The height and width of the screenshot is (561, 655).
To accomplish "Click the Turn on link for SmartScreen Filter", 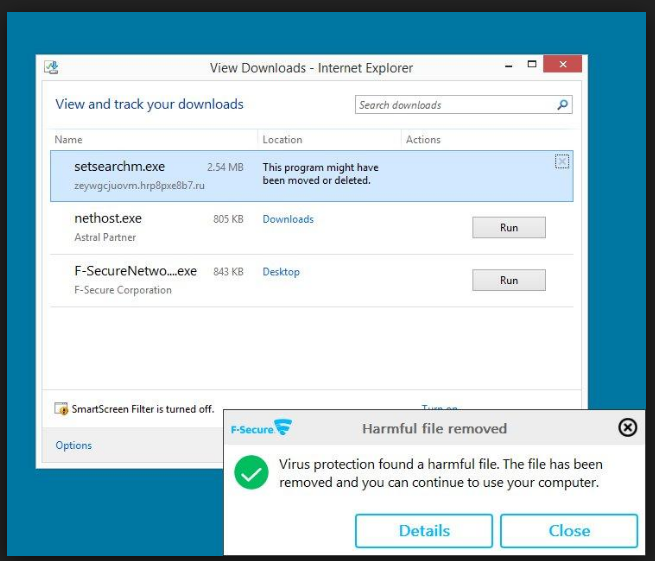I will (x=439, y=408).
